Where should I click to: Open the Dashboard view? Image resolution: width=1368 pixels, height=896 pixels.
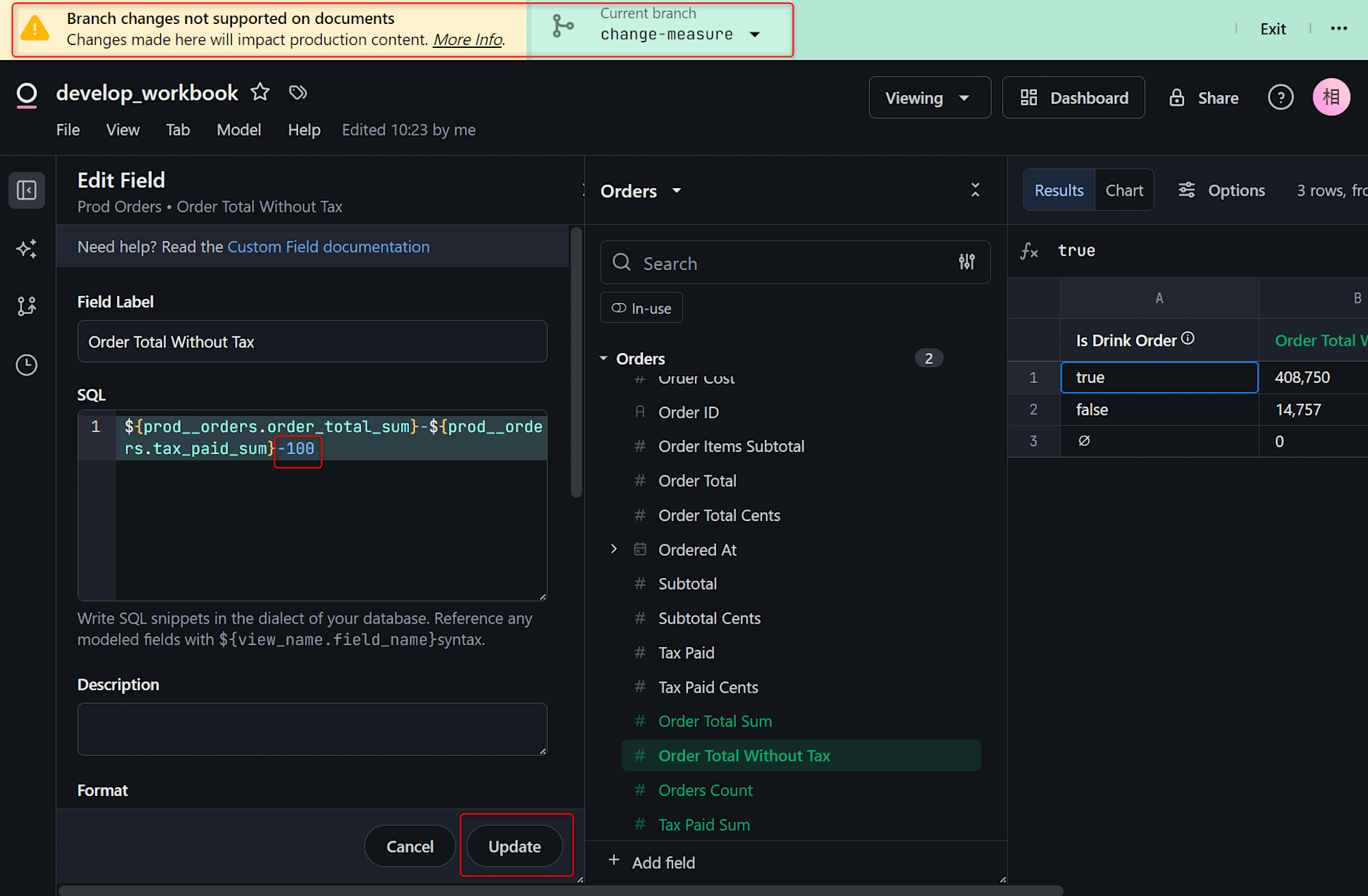click(x=1073, y=98)
